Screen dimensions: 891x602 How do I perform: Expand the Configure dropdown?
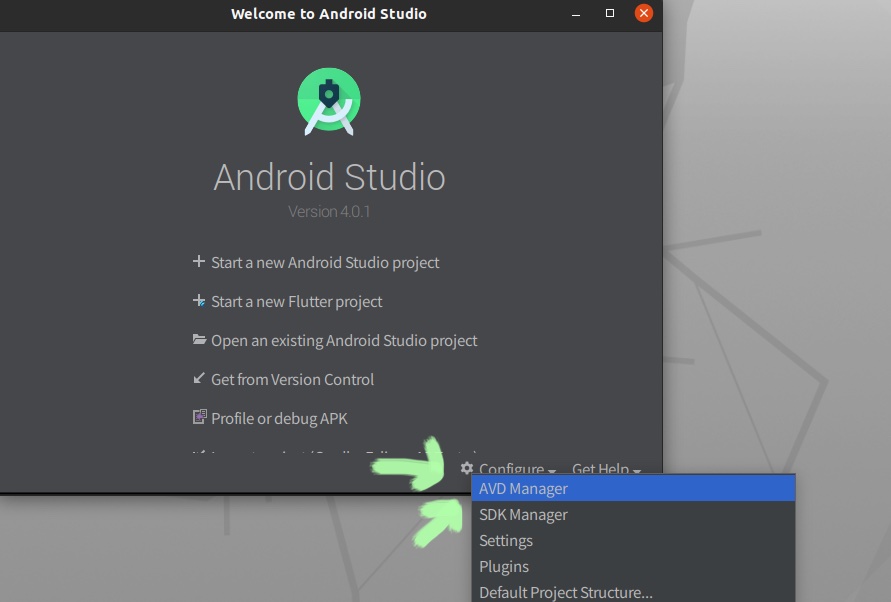517,468
